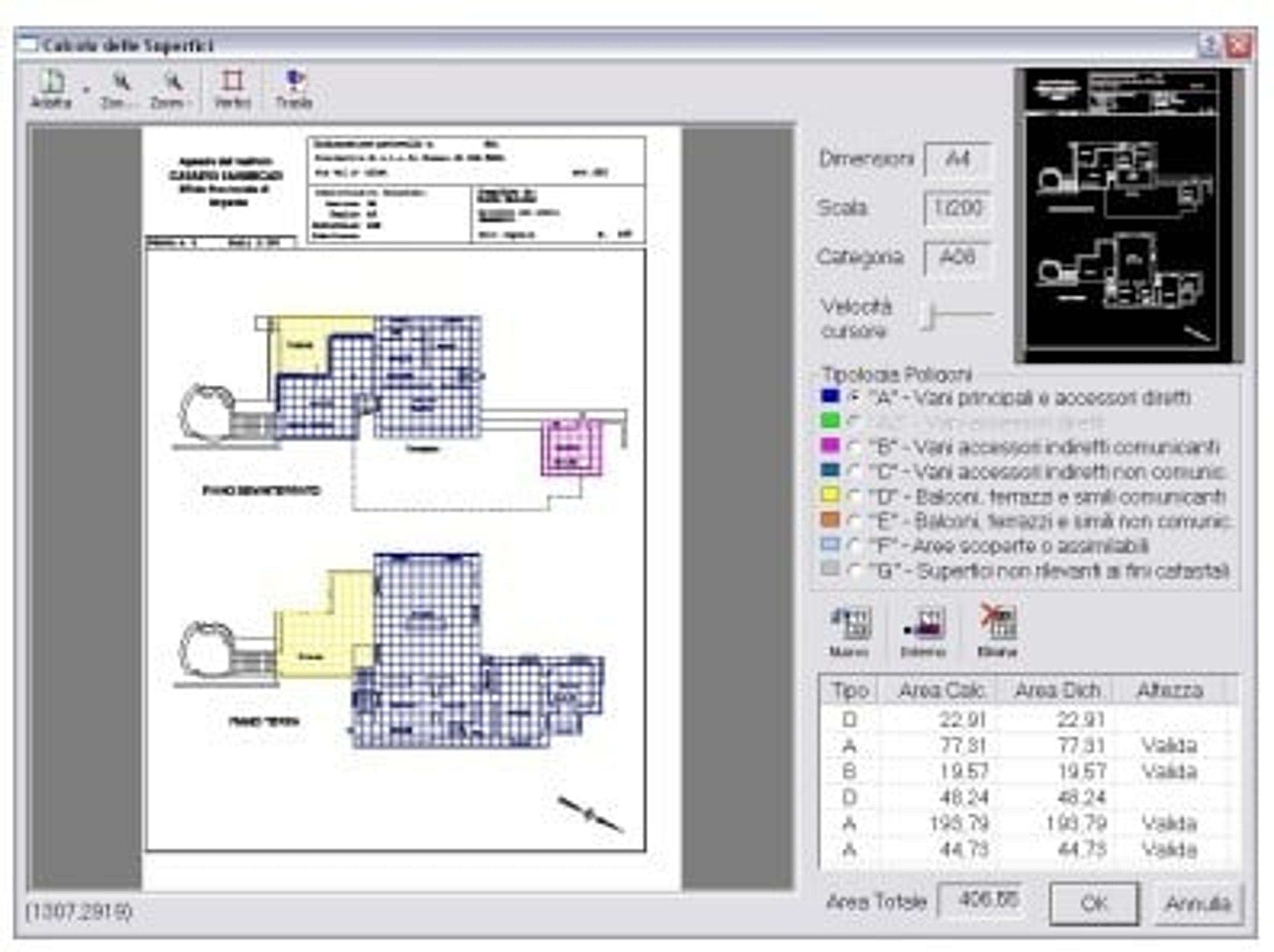
Task: Activate the Vertici vertices tool
Action: 232,89
